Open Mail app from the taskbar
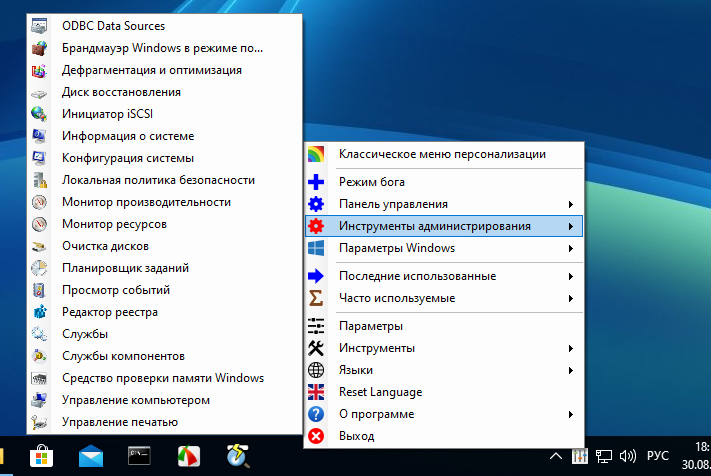Screen dimensions: 711x476 91,457
